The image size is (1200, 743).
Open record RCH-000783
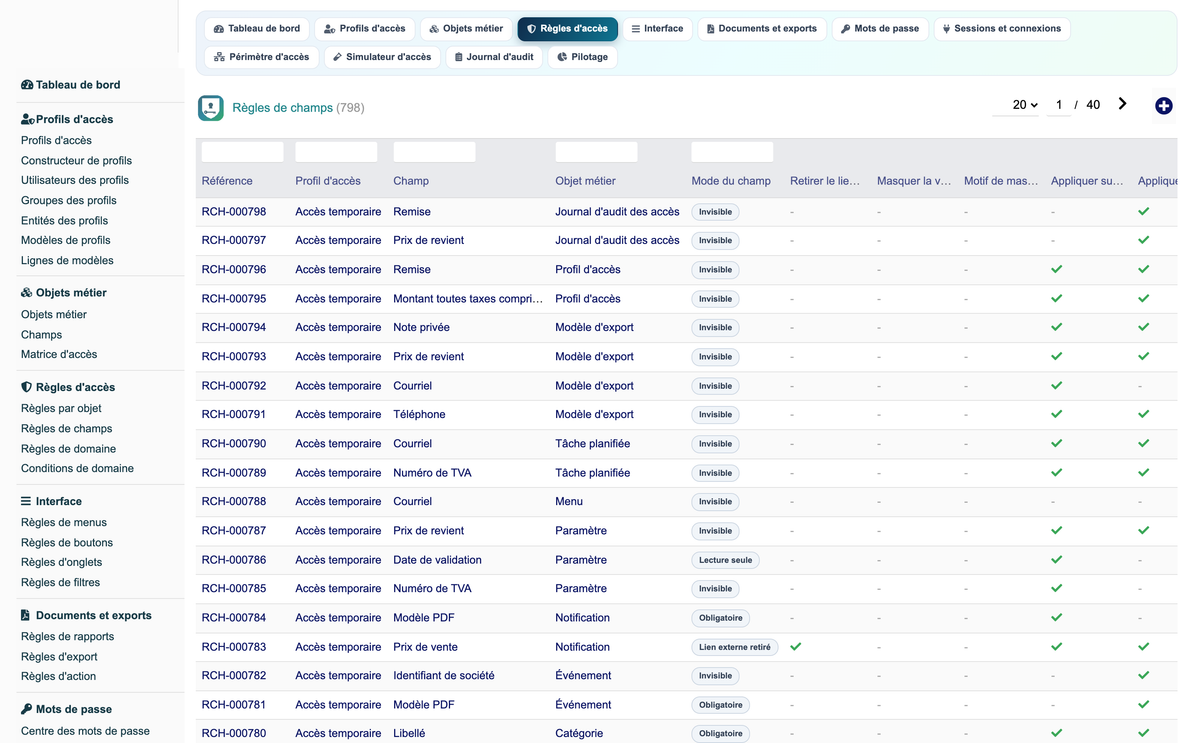pos(234,647)
